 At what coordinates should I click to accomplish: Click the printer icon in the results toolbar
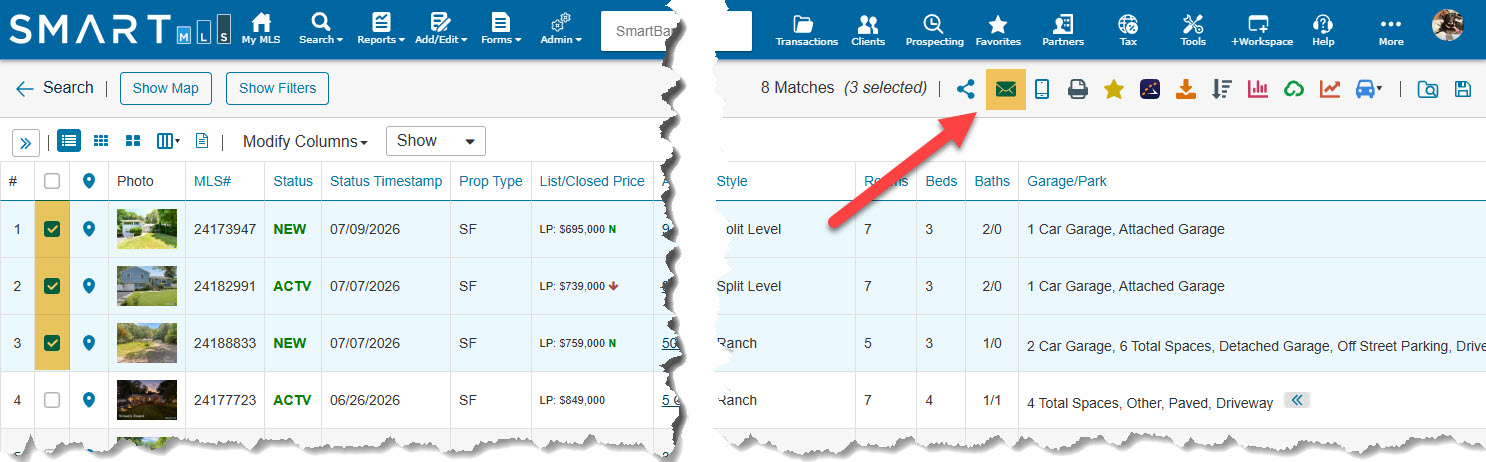(1078, 89)
